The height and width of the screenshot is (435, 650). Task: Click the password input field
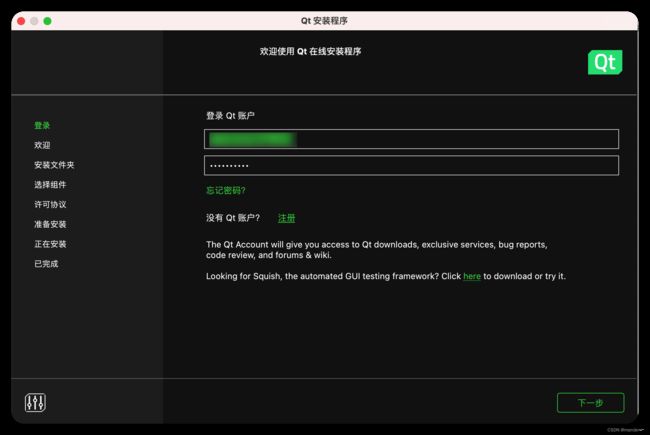click(x=411, y=165)
